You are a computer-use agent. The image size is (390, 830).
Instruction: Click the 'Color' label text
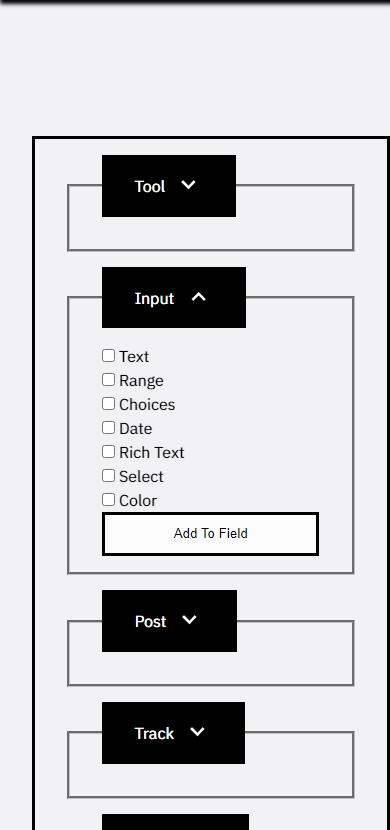point(138,500)
